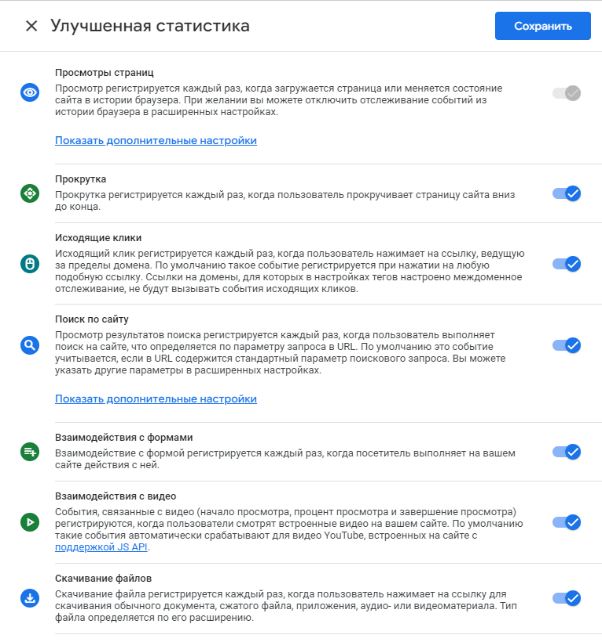Image resolution: width=602 pixels, height=642 pixels.
Task: Disable the Прокрутка toggle
Action: [x=566, y=193]
